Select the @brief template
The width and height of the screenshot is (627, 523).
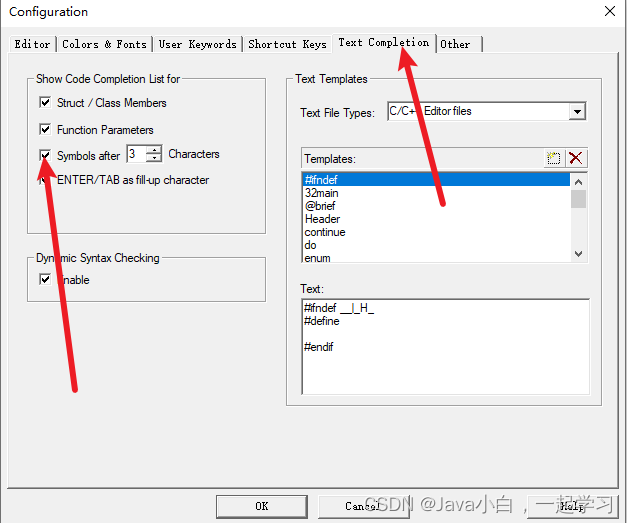click(436, 206)
